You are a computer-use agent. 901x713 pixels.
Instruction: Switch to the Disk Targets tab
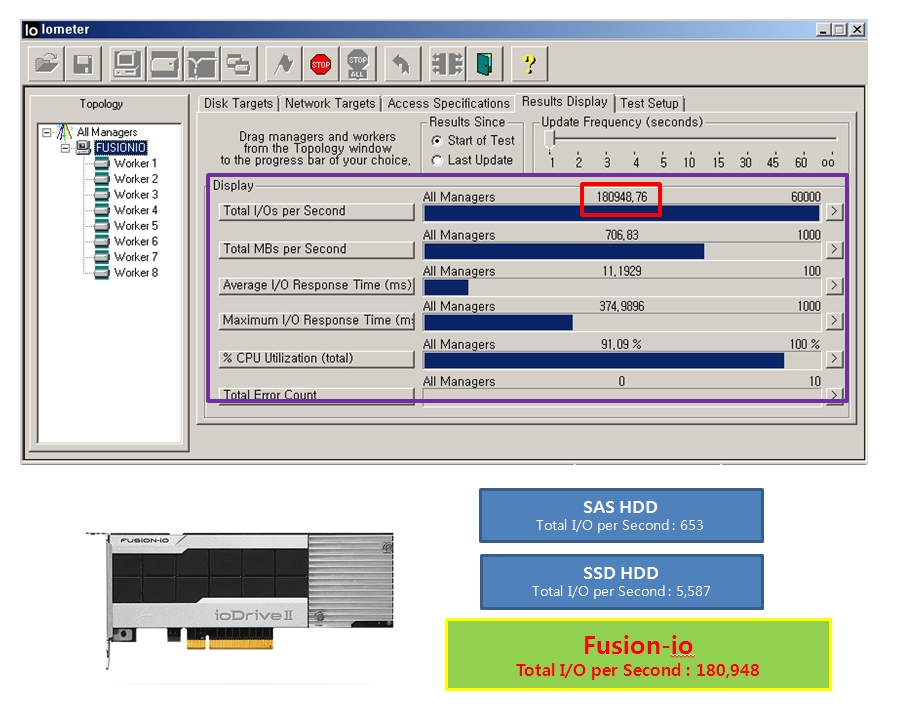point(238,103)
